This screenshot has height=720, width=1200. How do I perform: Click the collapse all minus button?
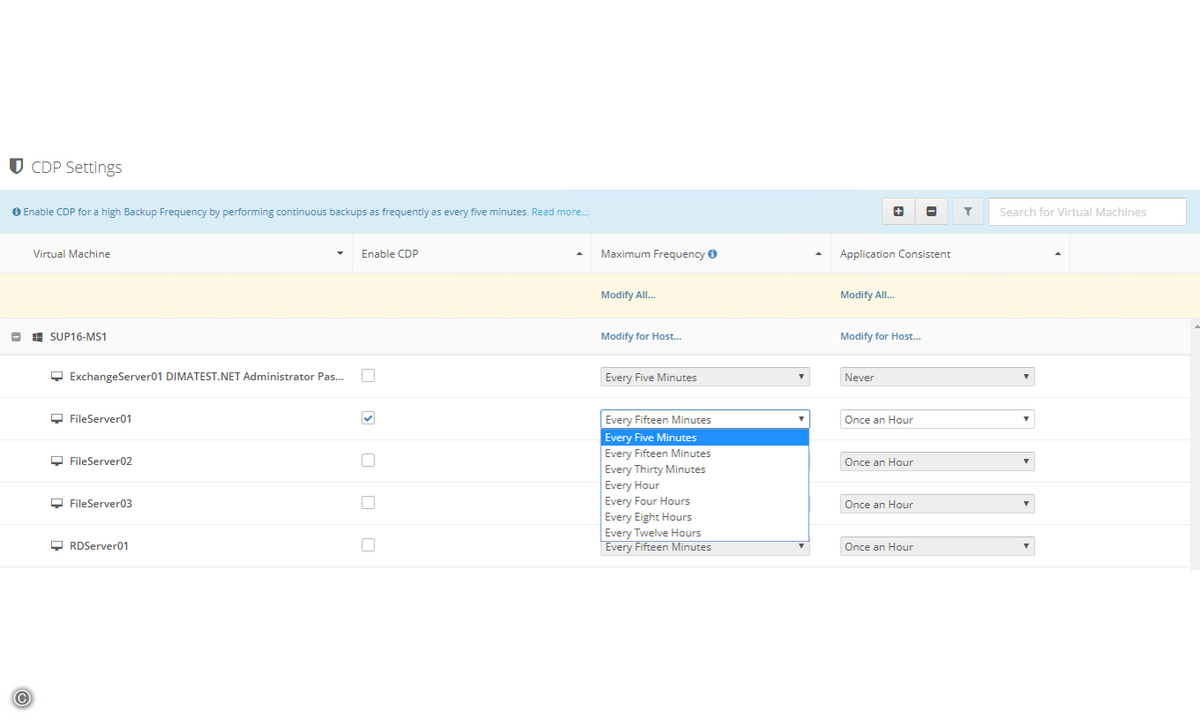931,211
